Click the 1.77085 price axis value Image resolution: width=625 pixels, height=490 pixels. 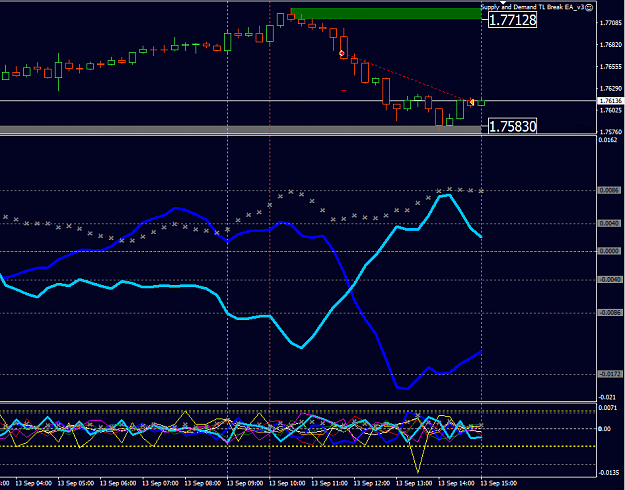(611, 24)
